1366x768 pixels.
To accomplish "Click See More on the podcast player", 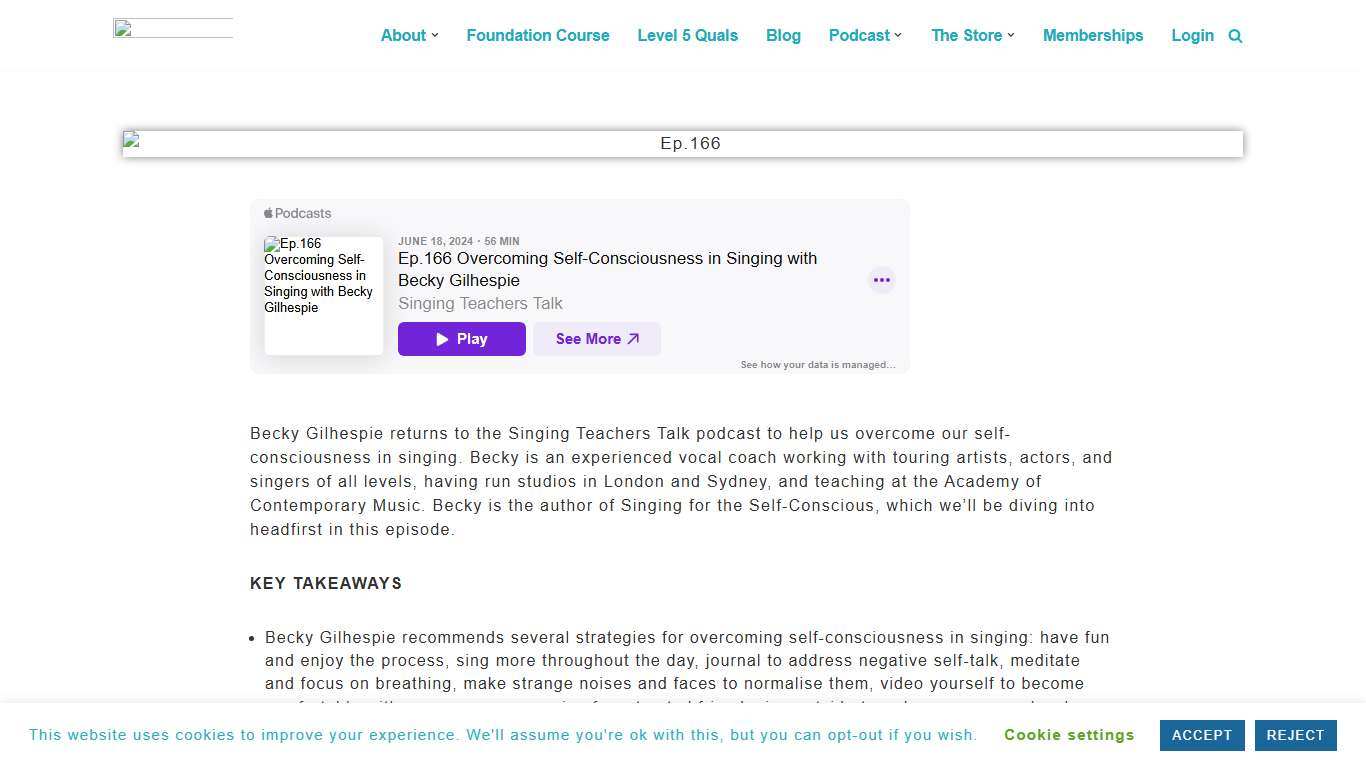I will 596,339.
